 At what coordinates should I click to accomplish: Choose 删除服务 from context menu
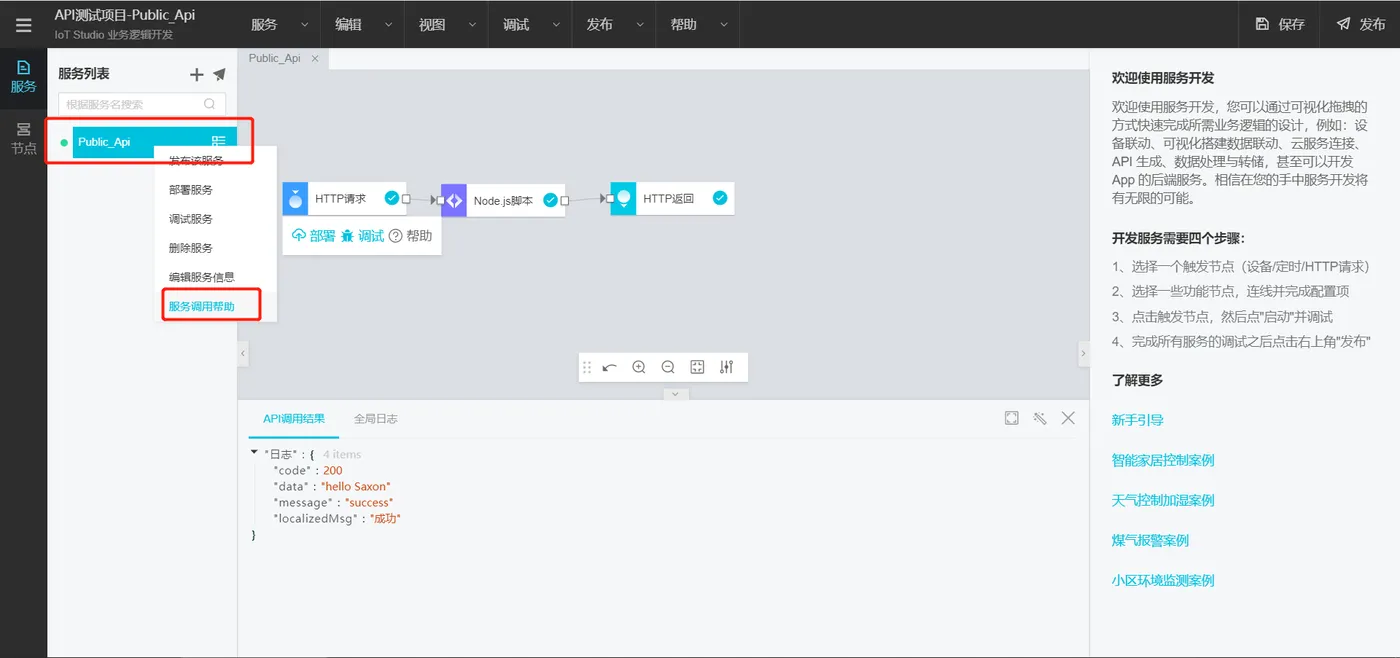190,248
